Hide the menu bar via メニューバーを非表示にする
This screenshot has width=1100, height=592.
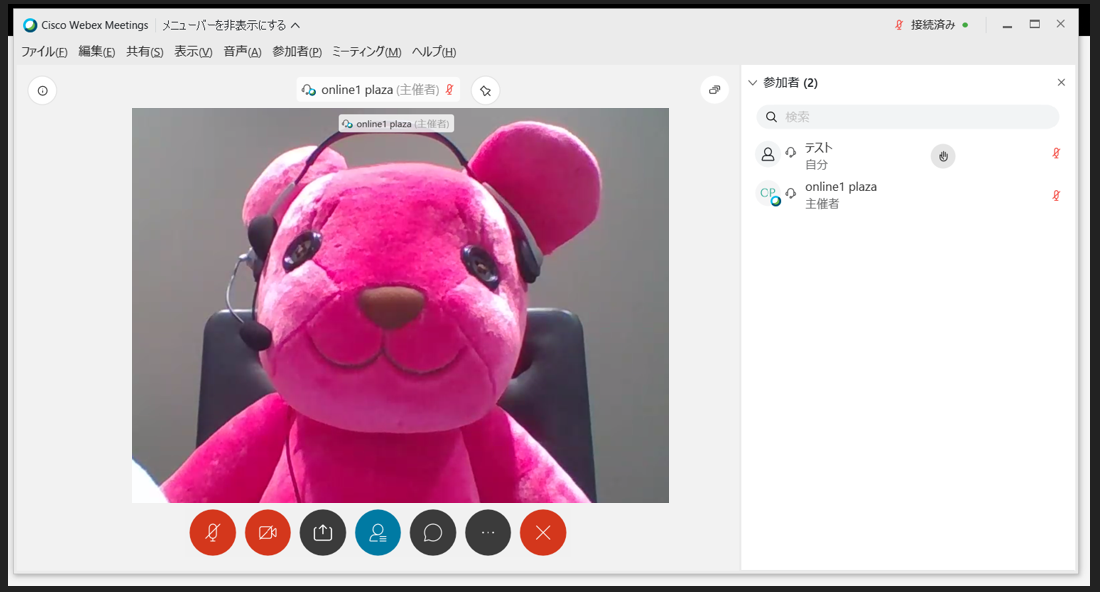tap(231, 25)
